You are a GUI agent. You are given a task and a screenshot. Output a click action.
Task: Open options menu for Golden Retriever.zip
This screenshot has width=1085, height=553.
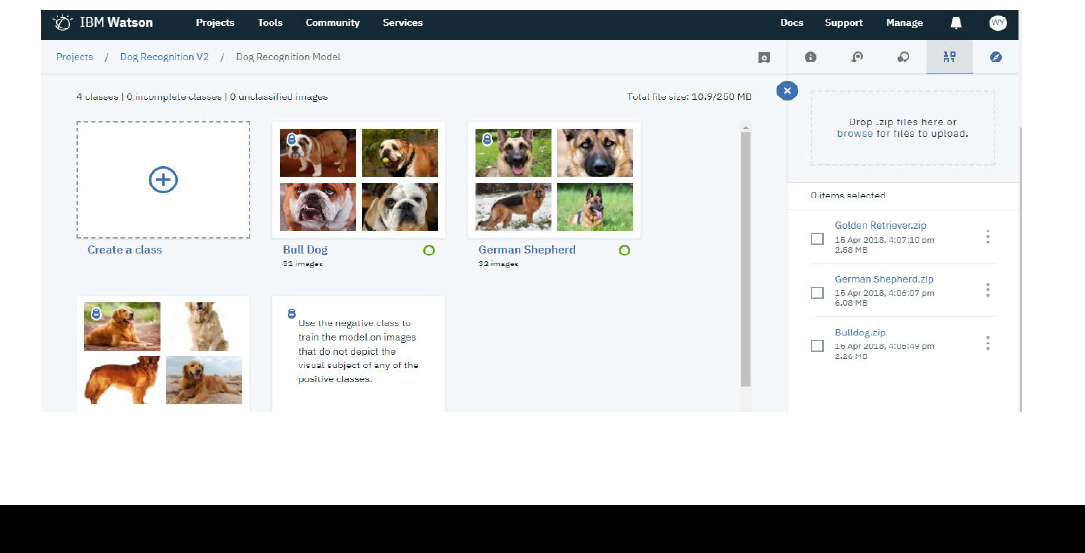[x=987, y=237]
